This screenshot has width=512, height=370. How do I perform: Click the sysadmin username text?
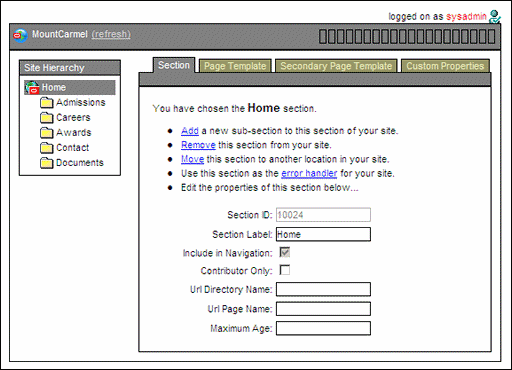[x=466, y=16]
